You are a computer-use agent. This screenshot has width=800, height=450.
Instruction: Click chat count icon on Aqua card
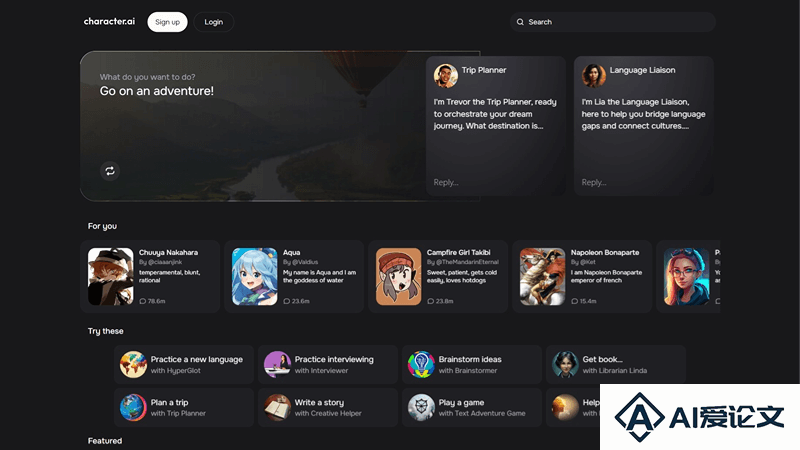(286, 301)
